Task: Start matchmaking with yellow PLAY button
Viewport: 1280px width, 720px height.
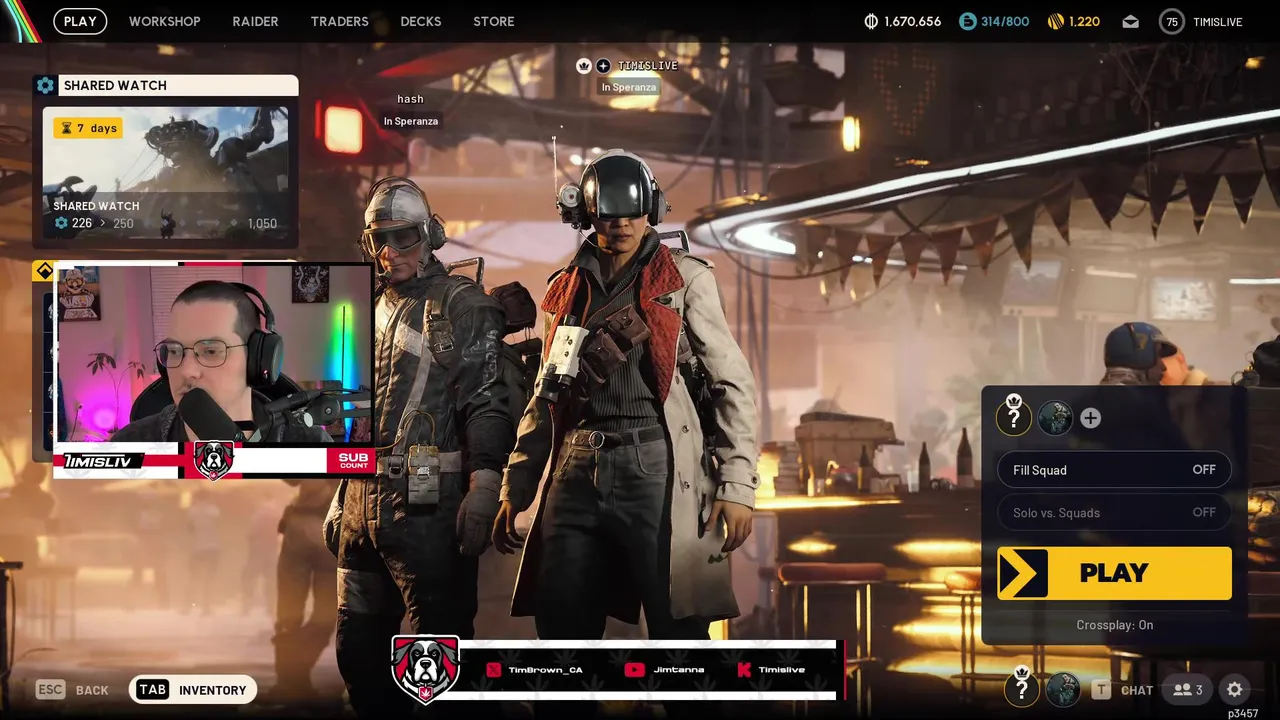Action: coord(1114,573)
